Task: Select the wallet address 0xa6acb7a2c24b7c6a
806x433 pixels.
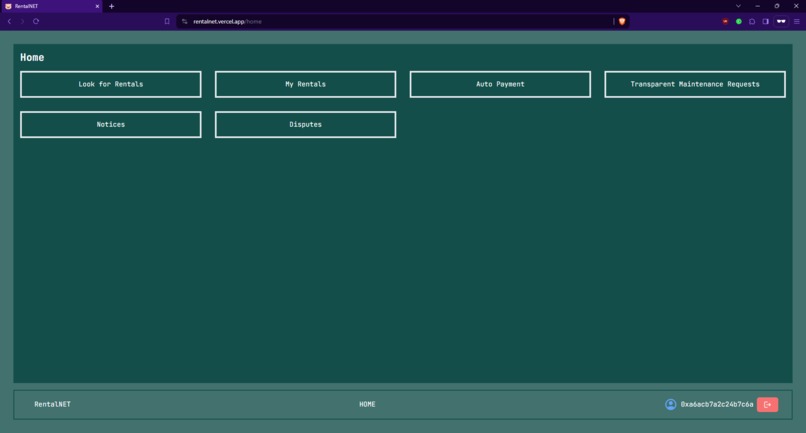Action: [x=717, y=405]
